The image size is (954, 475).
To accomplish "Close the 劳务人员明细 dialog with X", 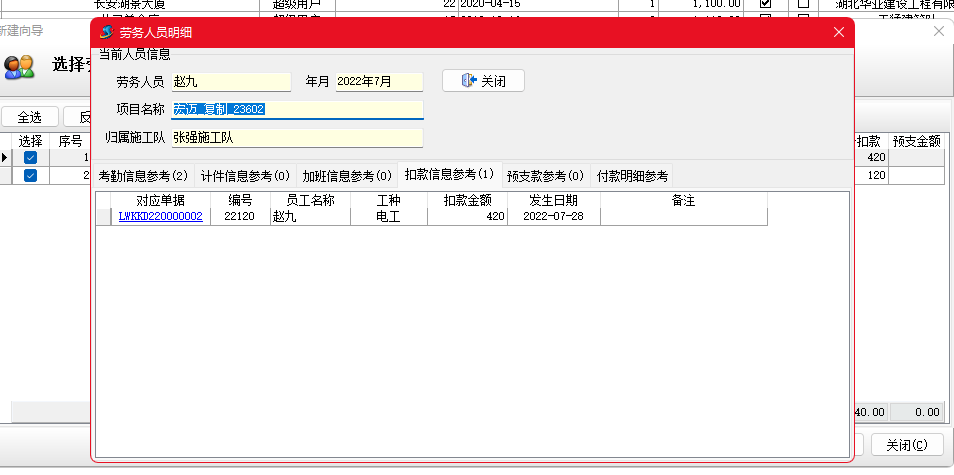I will 839,33.
